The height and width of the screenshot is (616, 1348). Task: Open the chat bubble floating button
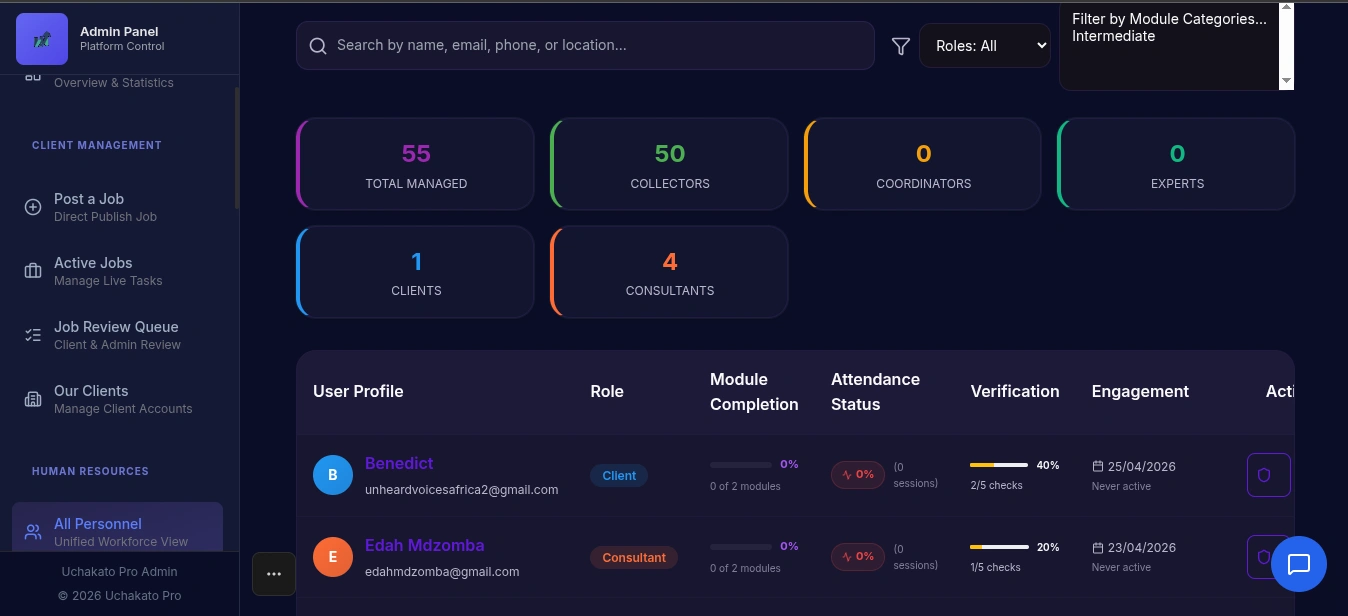click(1299, 564)
